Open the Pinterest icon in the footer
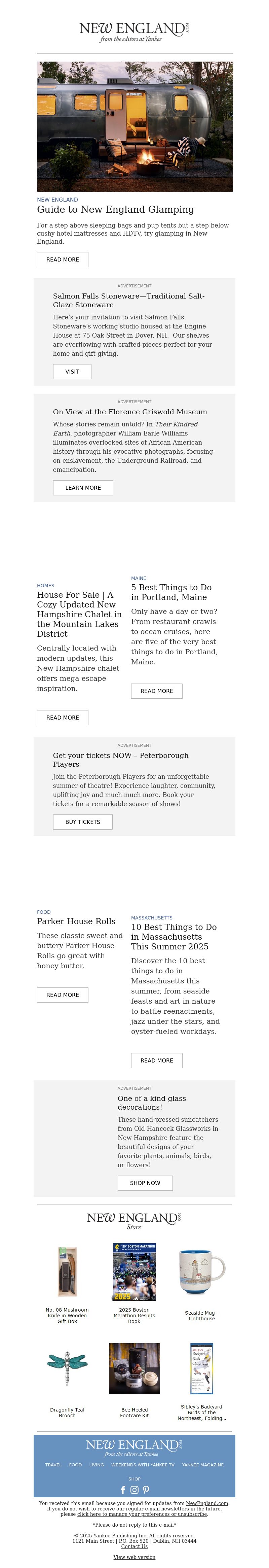The width and height of the screenshot is (269, 1568). (146, 1490)
